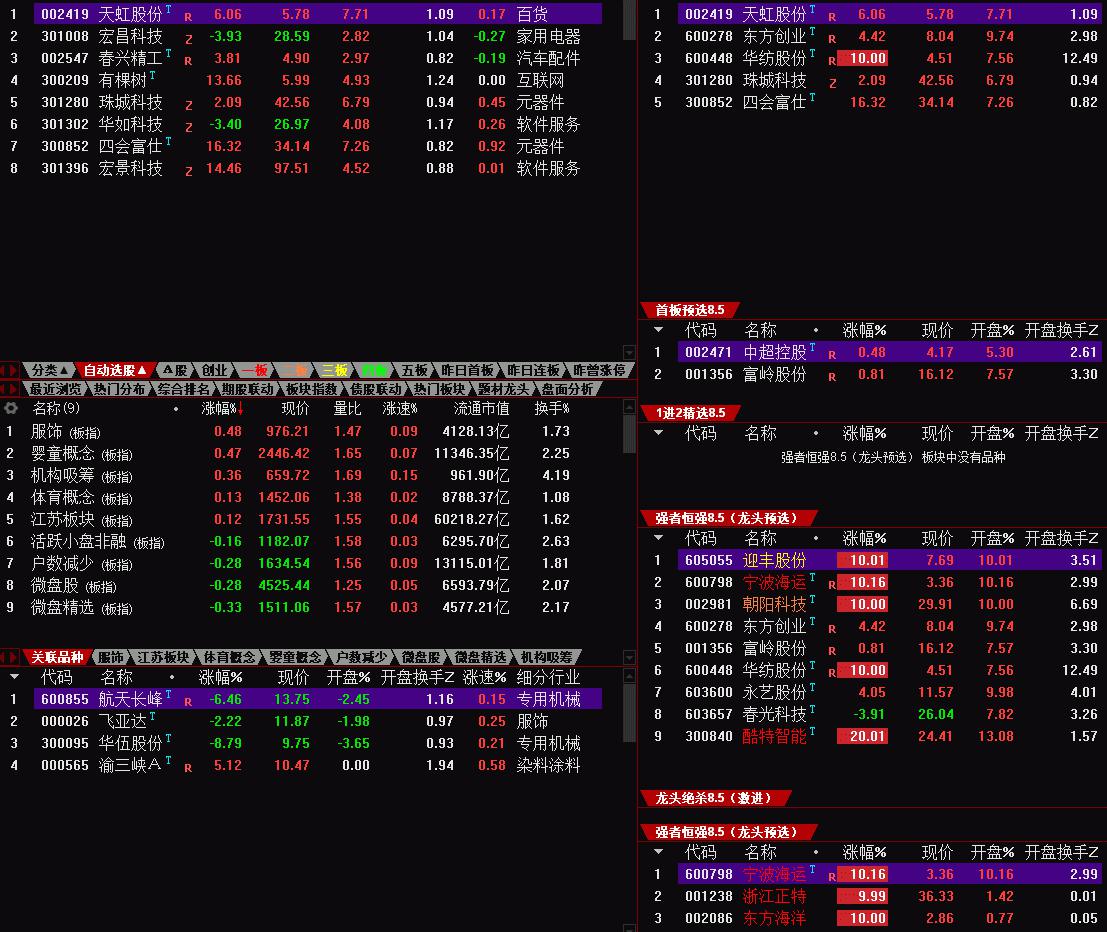Expand the header triangle above the 迎丰股份 row

[x=658, y=538]
